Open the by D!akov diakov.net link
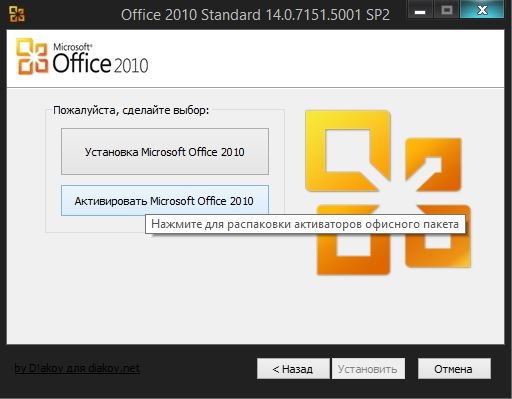Screen dimensions: 512x399 77,368
